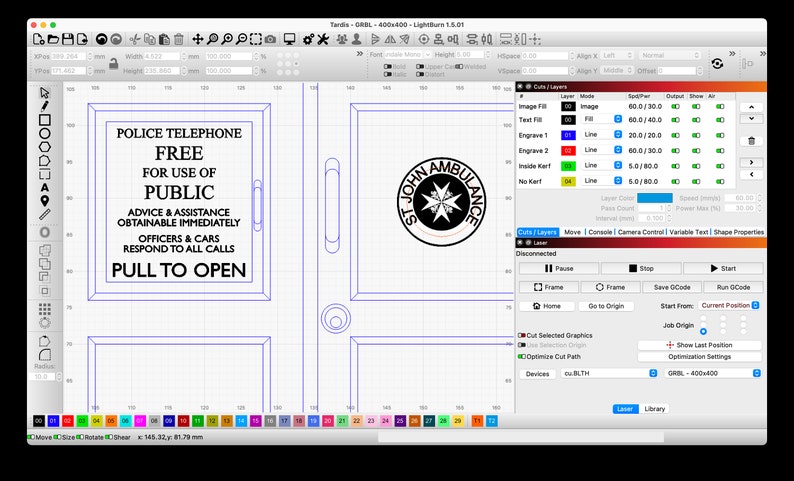Toggle Output for Image Fill layer
The width and height of the screenshot is (794, 481).
pyautogui.click(x=676, y=107)
